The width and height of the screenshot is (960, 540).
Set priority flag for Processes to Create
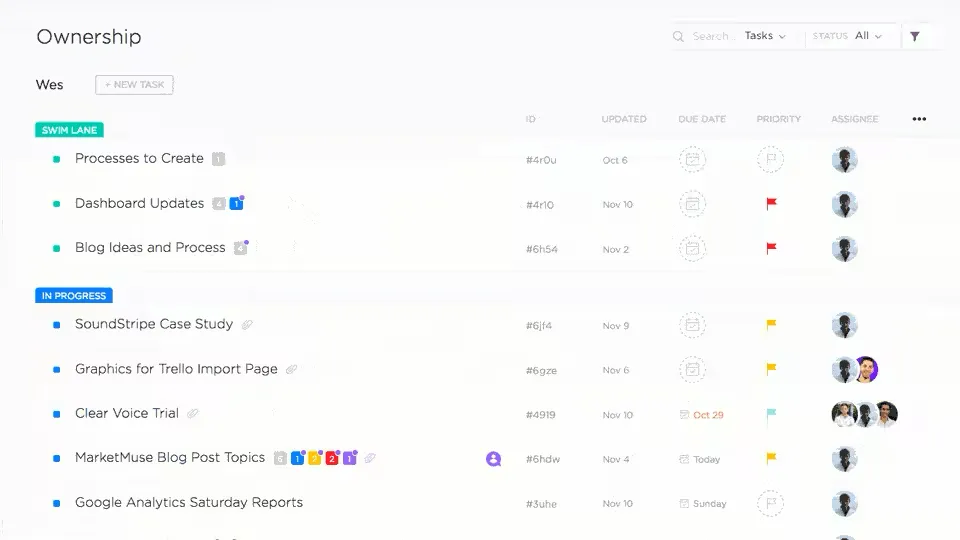771,160
